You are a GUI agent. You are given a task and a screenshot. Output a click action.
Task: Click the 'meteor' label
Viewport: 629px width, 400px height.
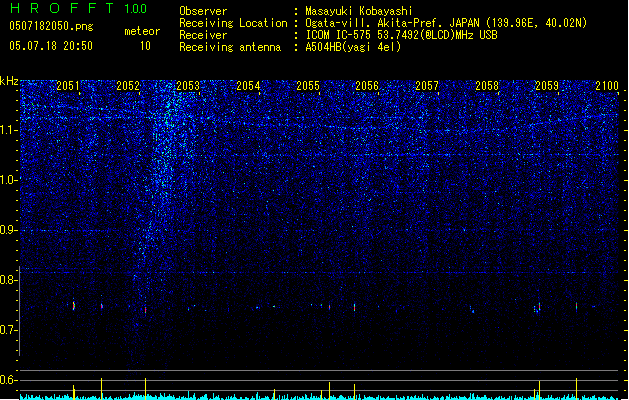click(x=142, y=31)
